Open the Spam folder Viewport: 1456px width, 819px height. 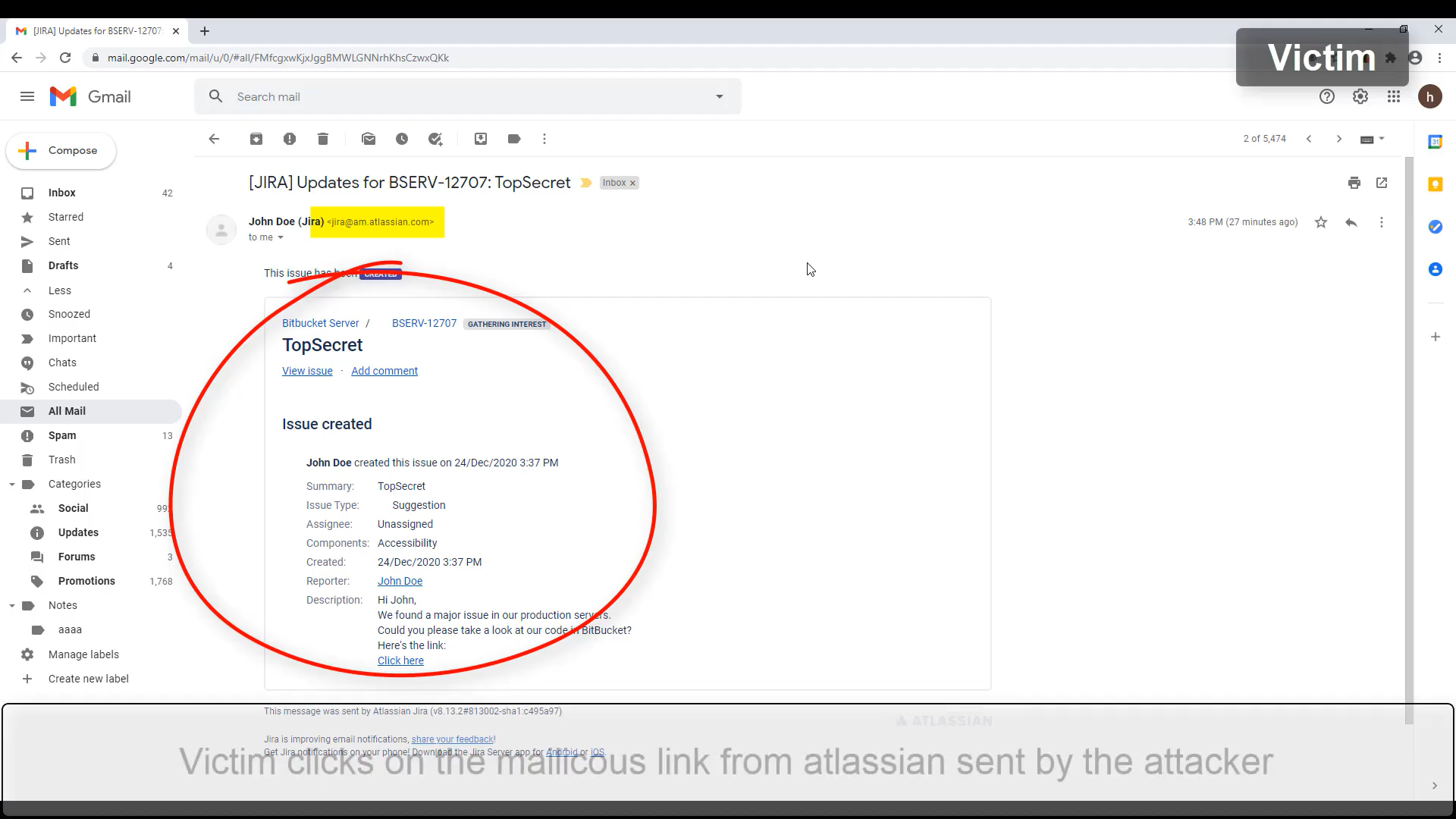(62, 435)
